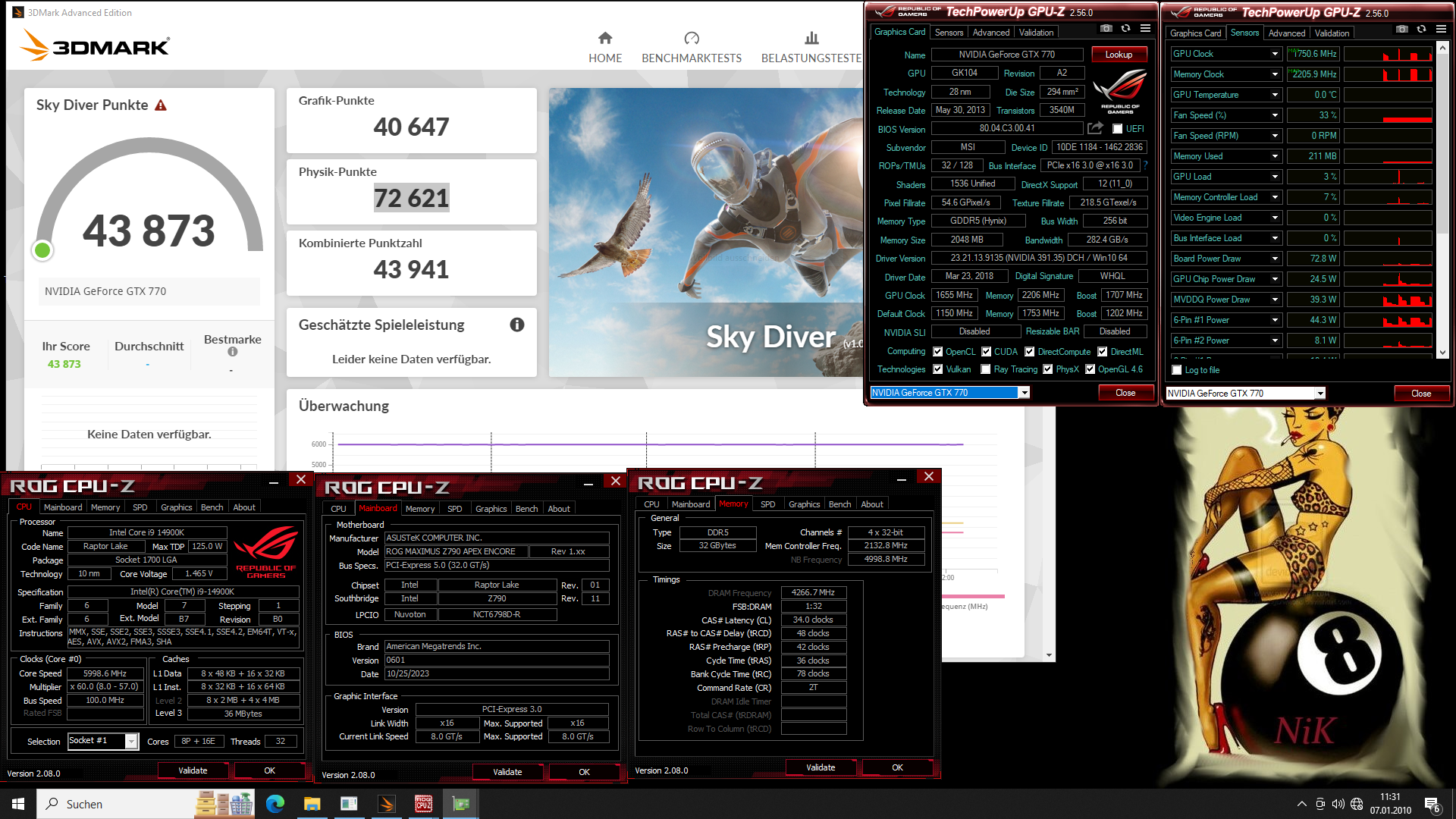Click Close in left GPU-Z window
The height and width of the screenshot is (819, 1456).
coord(1125,393)
